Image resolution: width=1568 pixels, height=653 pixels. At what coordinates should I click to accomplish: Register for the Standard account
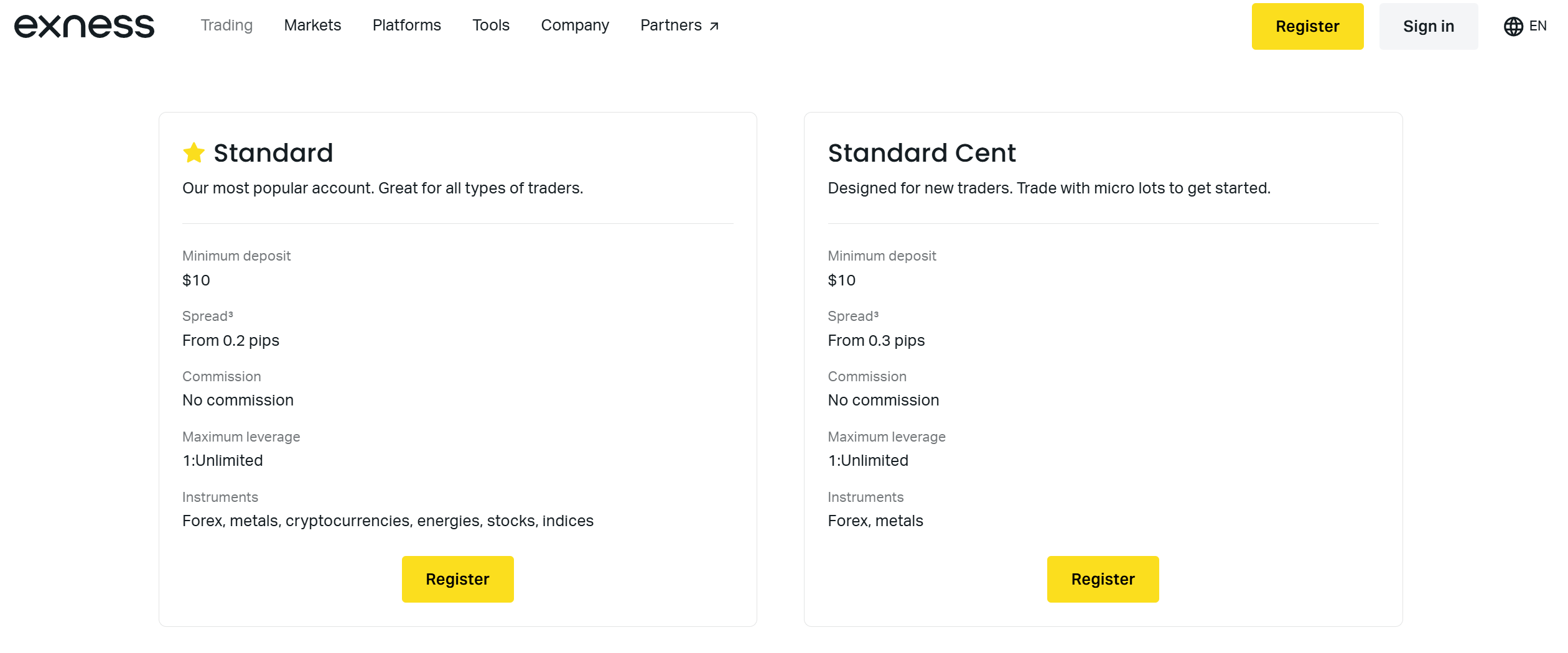457,579
